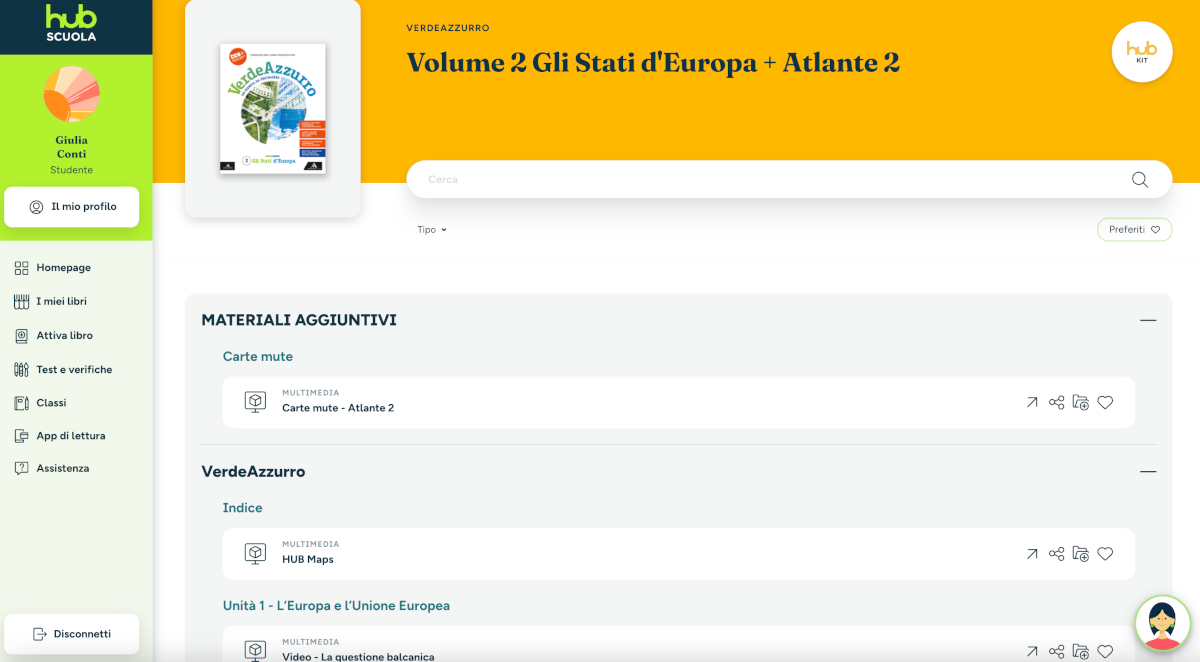Open Video - La questione balcanica

(358, 656)
